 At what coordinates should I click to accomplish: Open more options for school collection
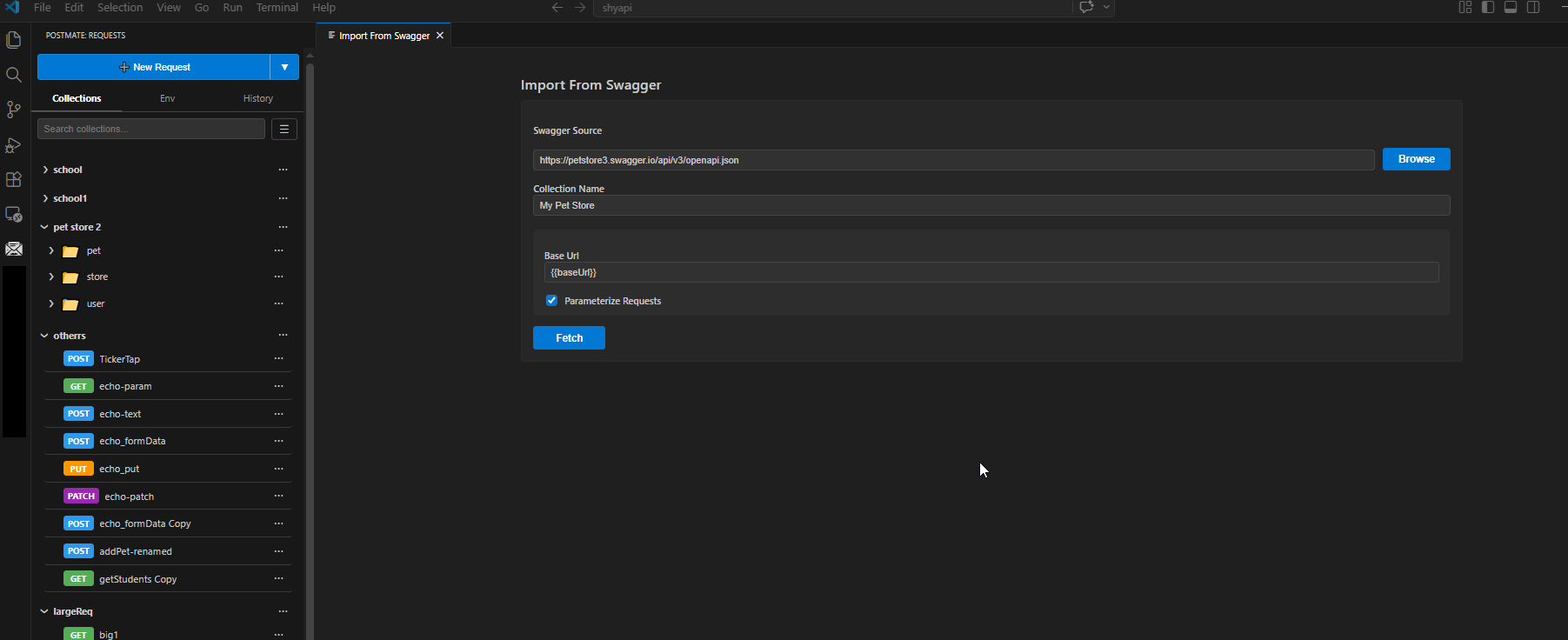pos(283,170)
